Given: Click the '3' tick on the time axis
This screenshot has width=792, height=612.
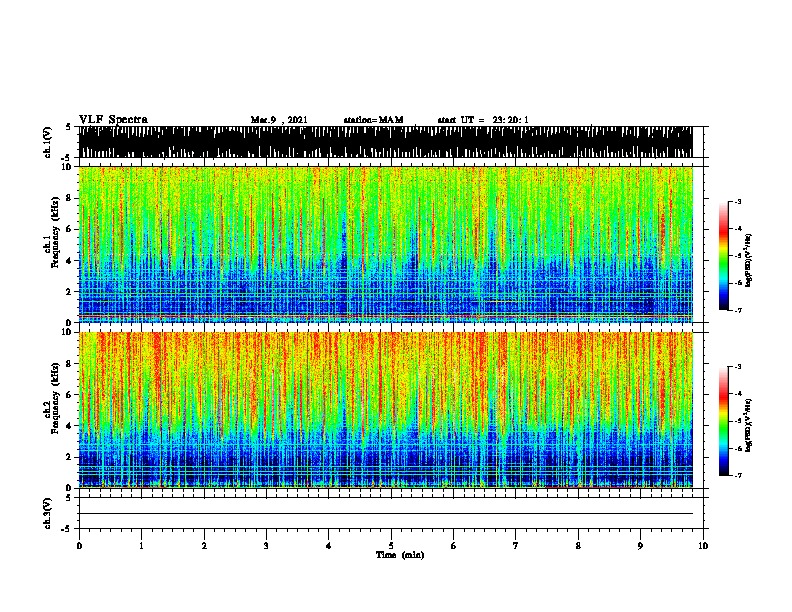Looking at the screenshot, I should (266, 546).
